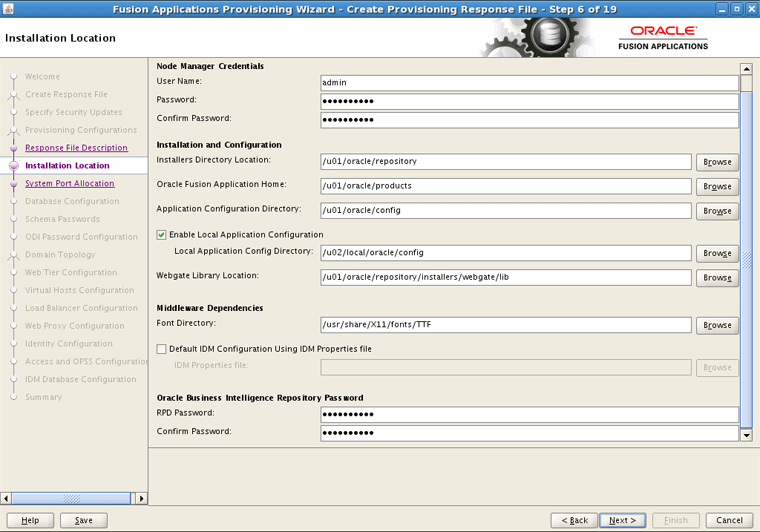Click the Schema Passwords step label
Screen dimensions: 760x532
point(63,219)
